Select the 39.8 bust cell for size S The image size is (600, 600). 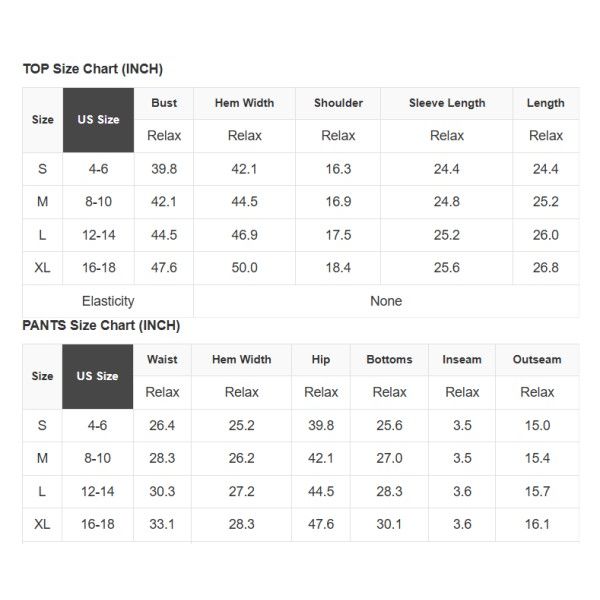(x=164, y=169)
